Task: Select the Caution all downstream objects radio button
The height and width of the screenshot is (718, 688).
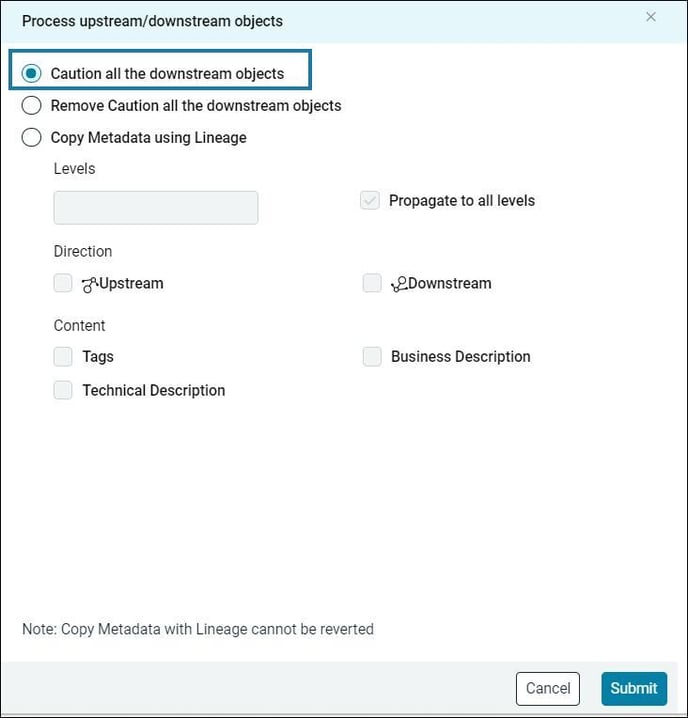Action: (32, 73)
